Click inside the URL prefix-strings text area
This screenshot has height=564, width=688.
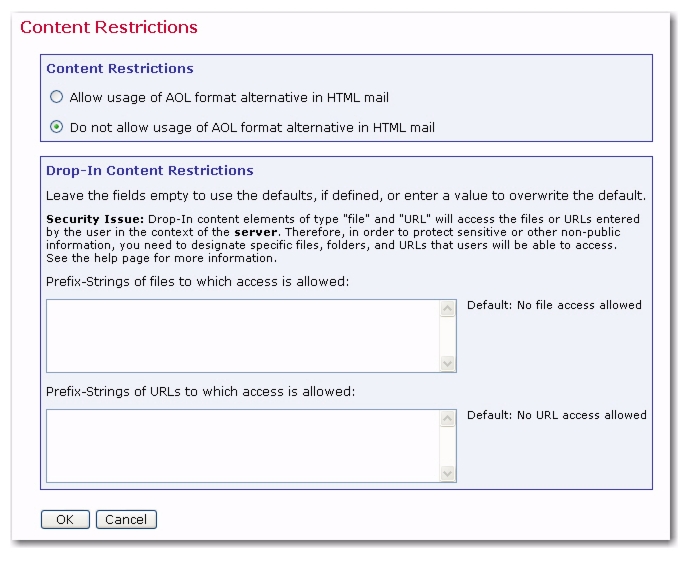click(x=243, y=446)
